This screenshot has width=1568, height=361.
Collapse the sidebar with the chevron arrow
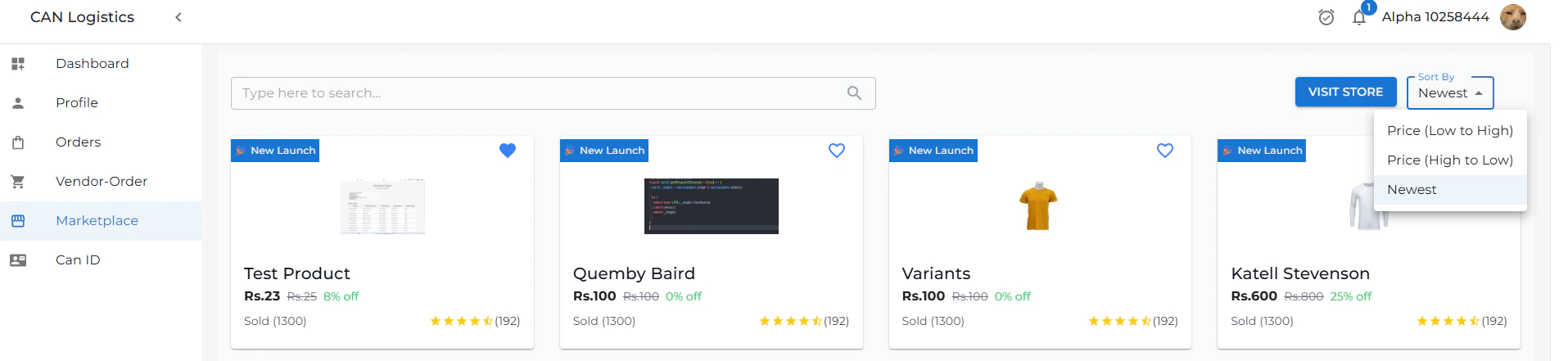[178, 17]
